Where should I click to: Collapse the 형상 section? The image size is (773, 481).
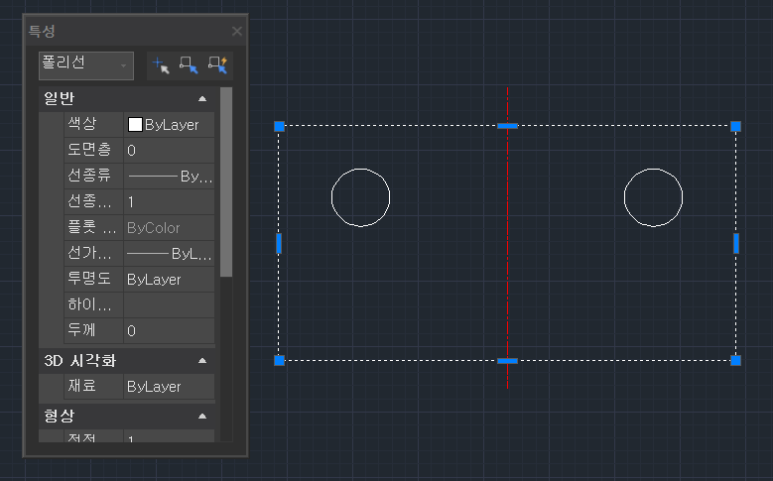(x=202, y=415)
